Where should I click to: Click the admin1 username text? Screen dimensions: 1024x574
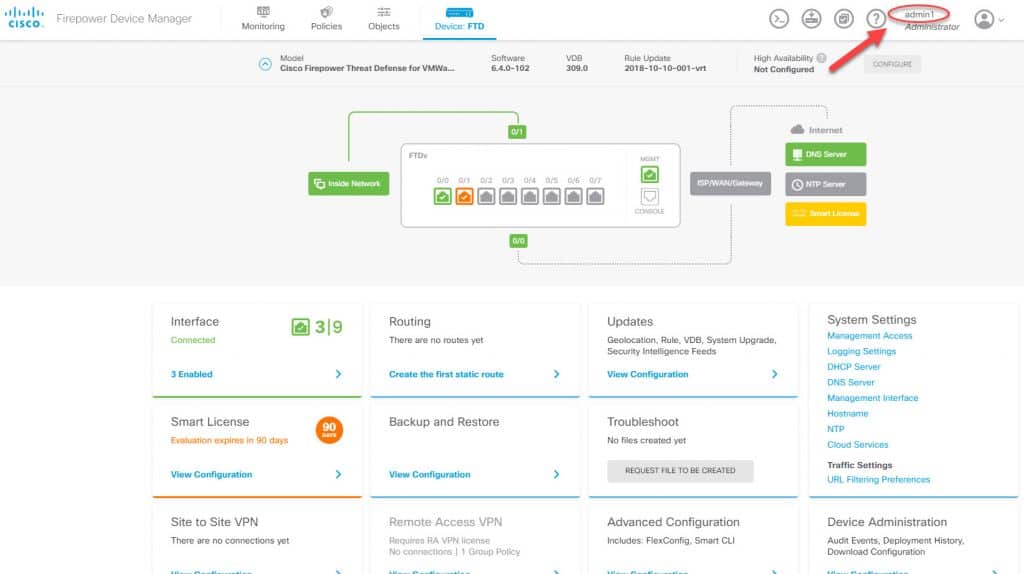pos(919,14)
